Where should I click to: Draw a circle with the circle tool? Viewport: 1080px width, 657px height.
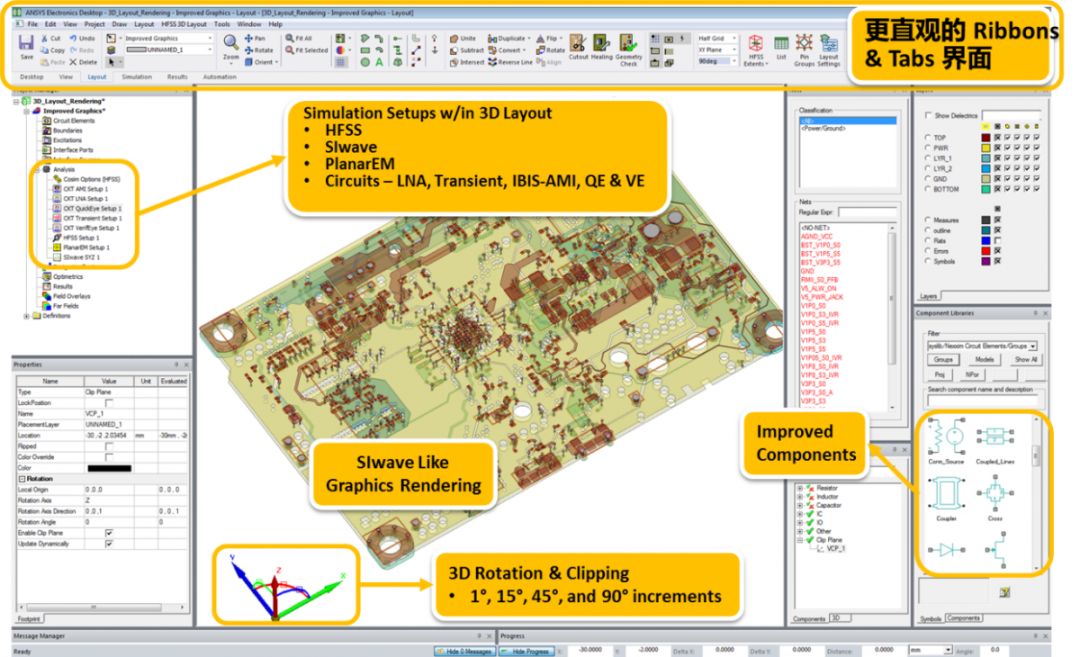pos(365,62)
